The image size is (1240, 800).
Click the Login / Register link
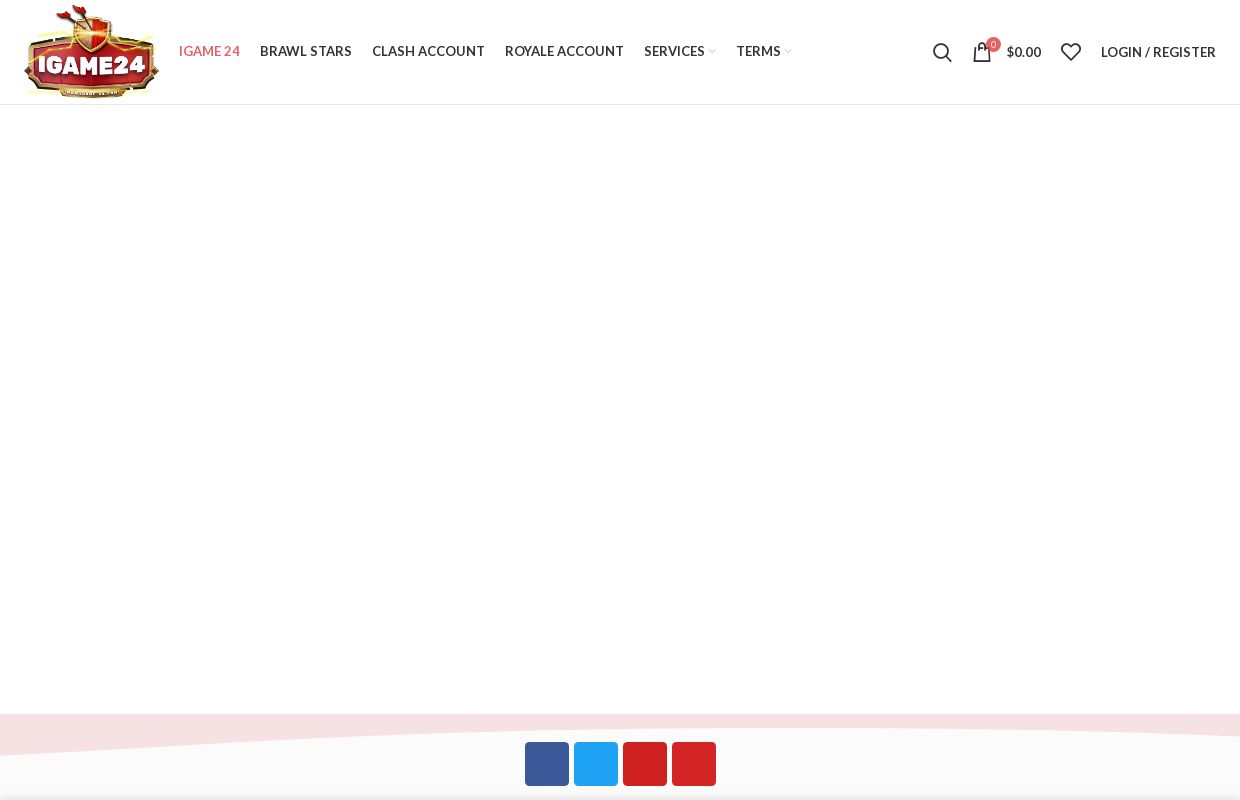1158,52
